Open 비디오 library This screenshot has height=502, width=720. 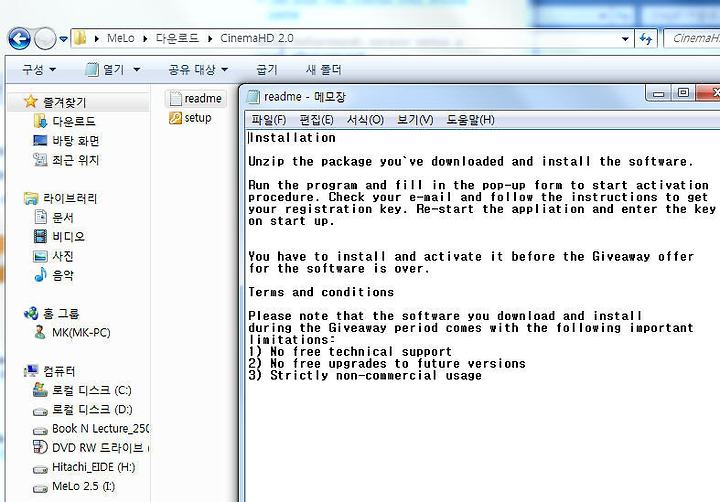(59, 237)
